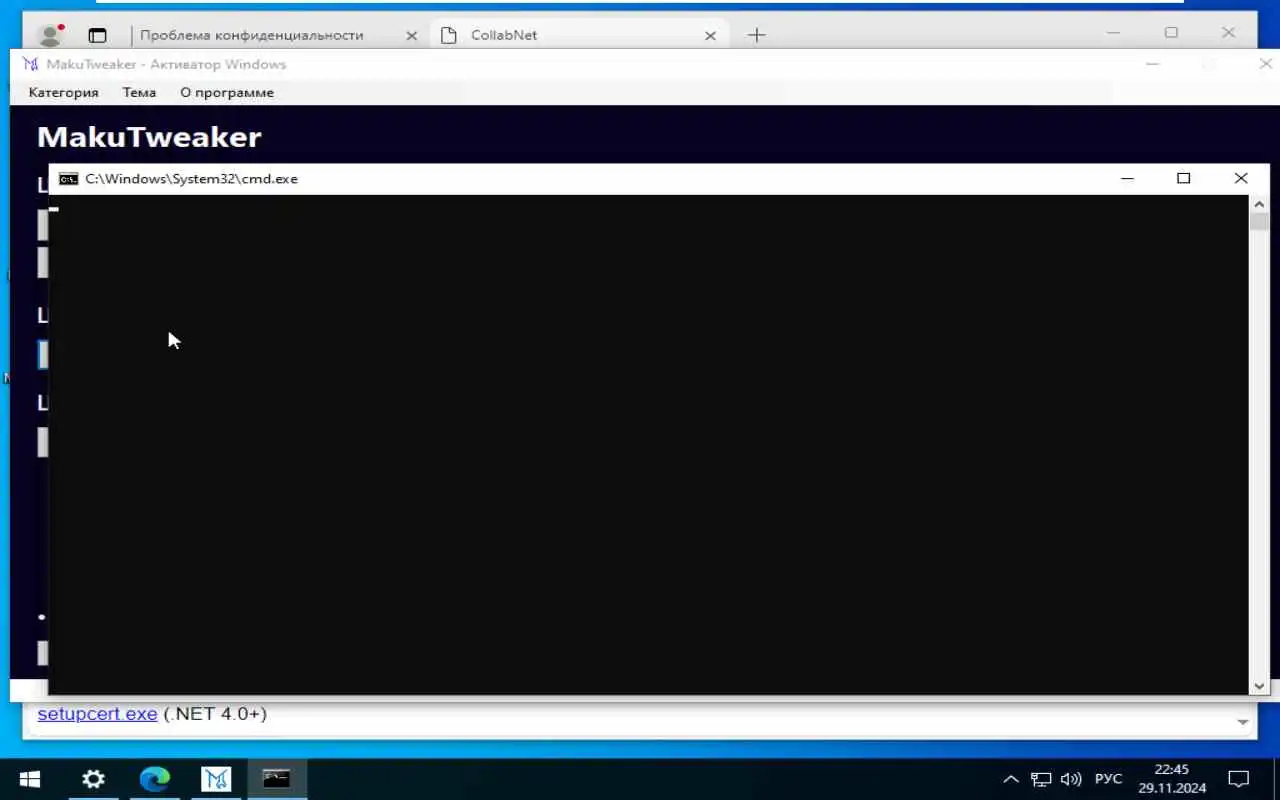Maximize the cmd.exe window
Image resolution: width=1280 pixels, height=800 pixels.
click(1183, 178)
